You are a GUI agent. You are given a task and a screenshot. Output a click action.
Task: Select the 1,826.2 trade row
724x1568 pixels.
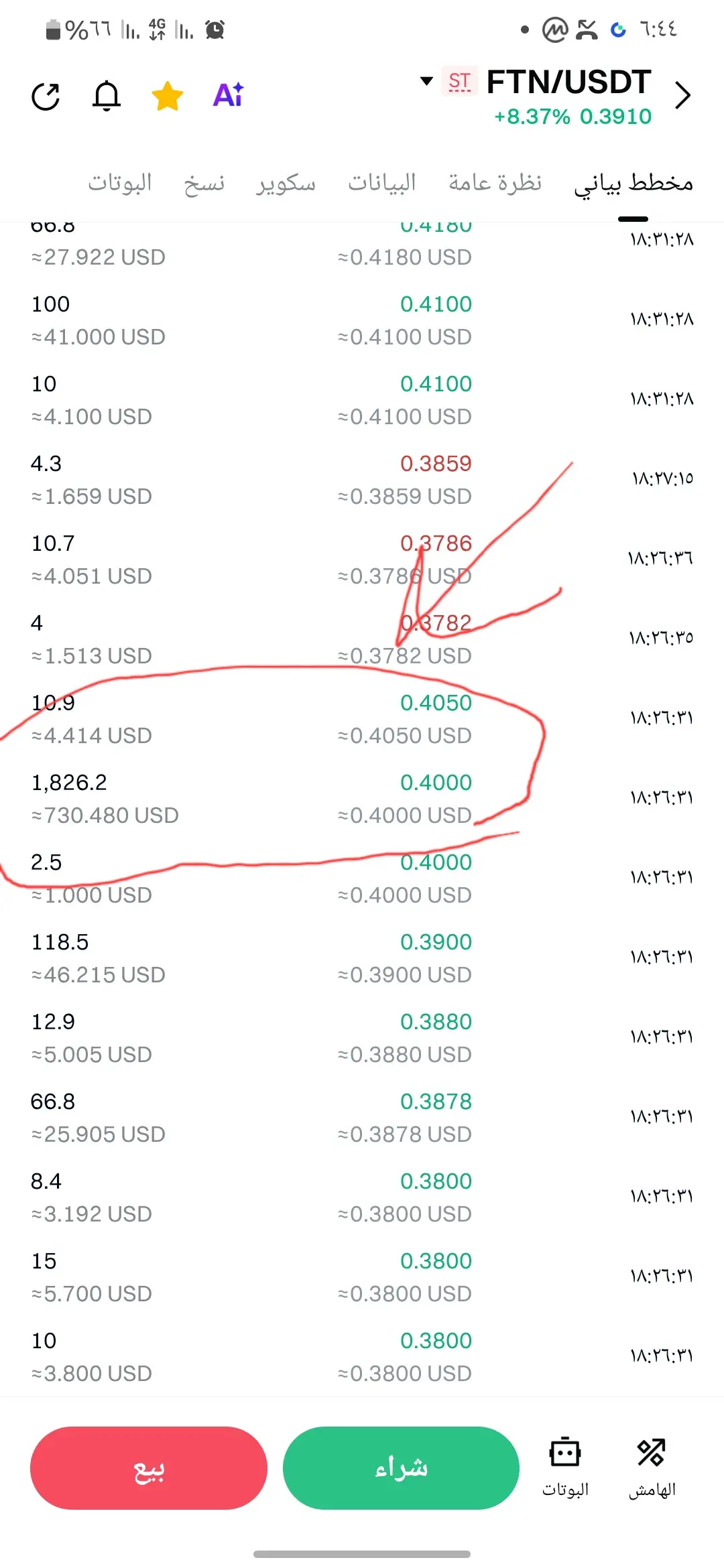(x=362, y=798)
